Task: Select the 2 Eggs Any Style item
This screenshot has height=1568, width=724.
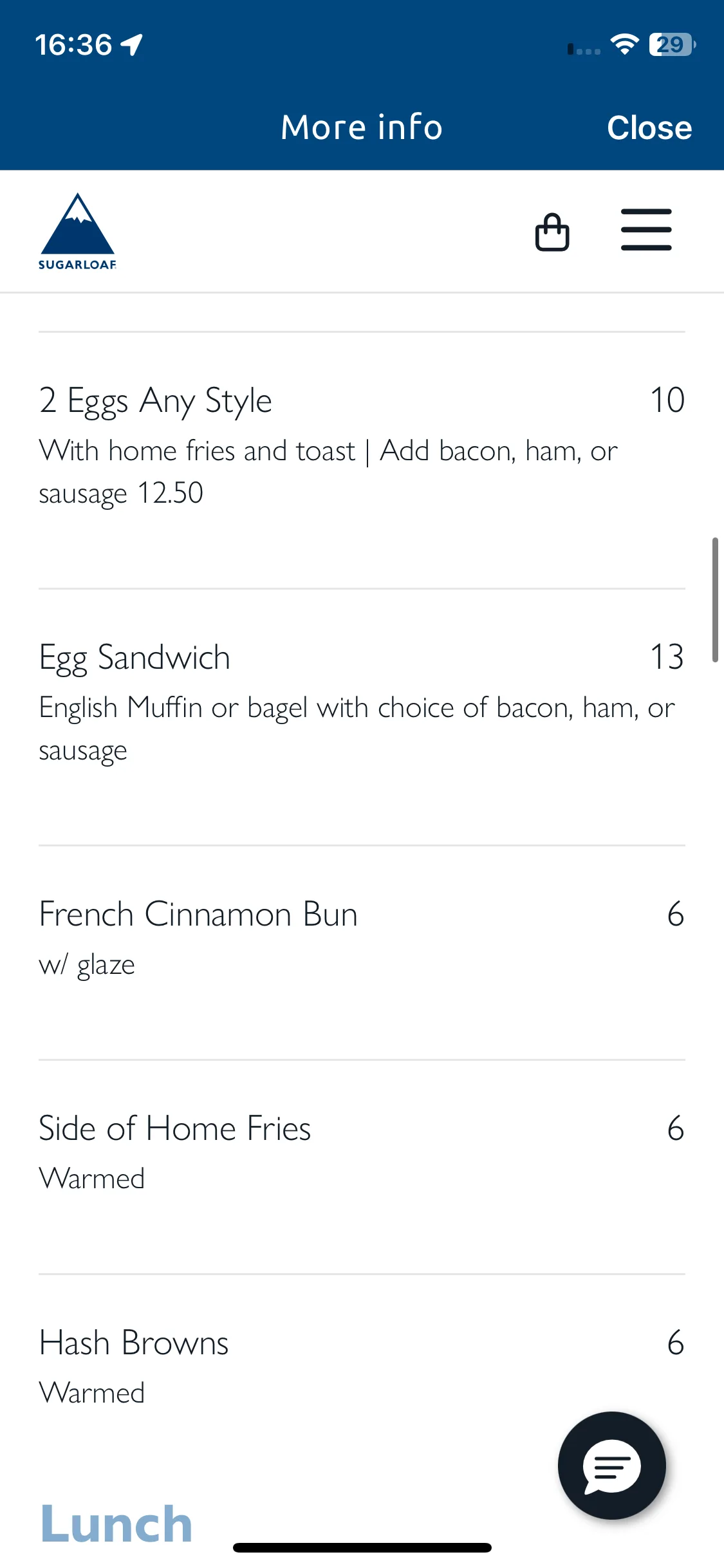Action: [x=362, y=460]
